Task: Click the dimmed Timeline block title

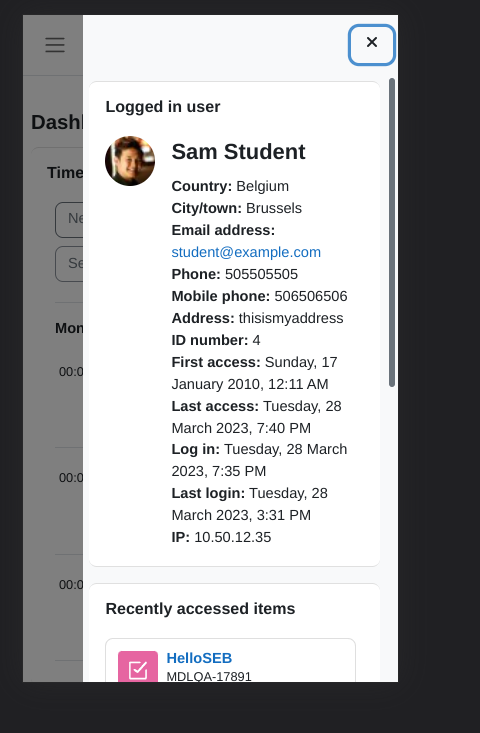Action: pyautogui.click(x=65, y=172)
